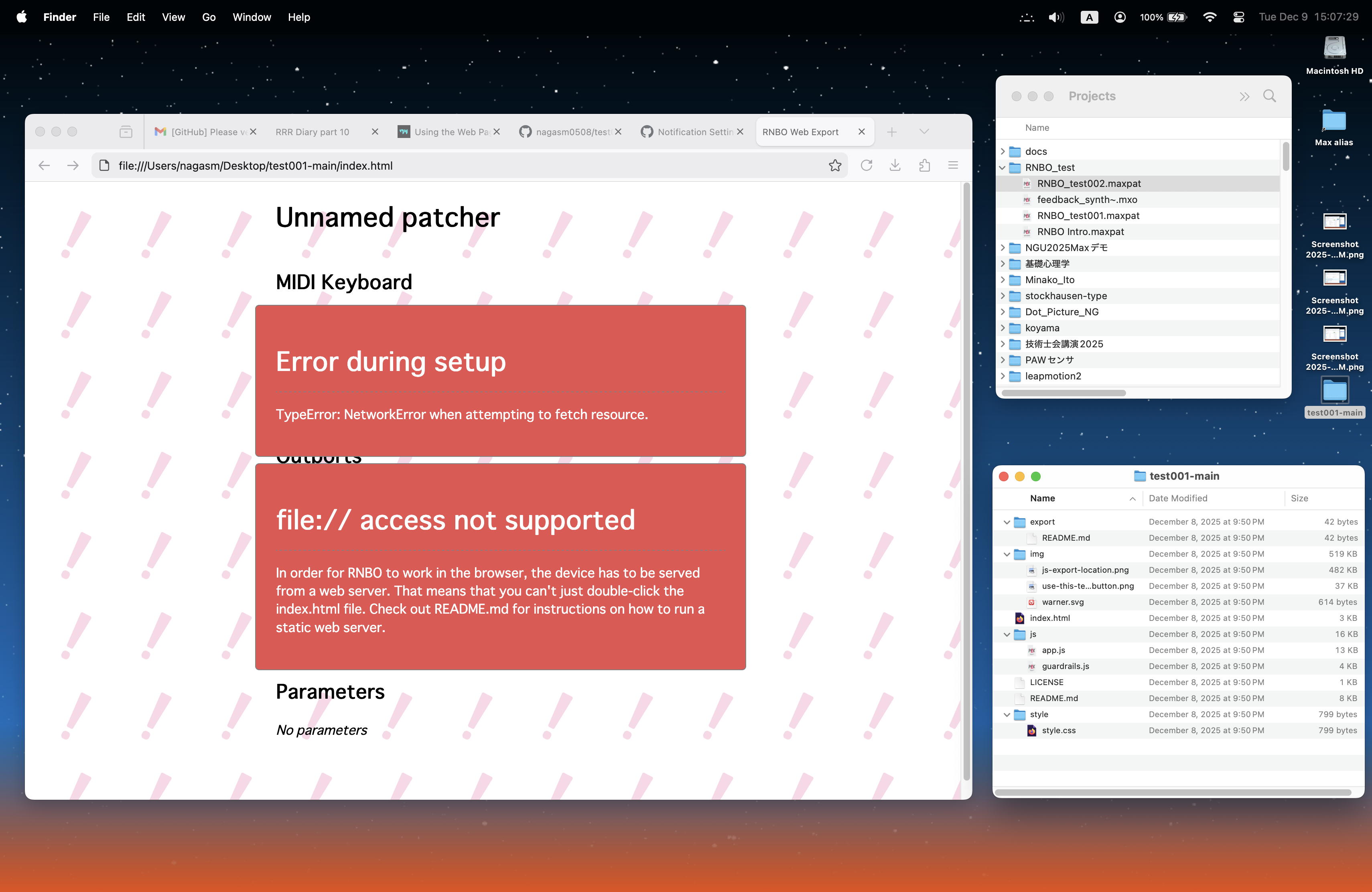Screen dimensions: 1372x892
Task: Select the index.html file
Action: coord(1049,618)
